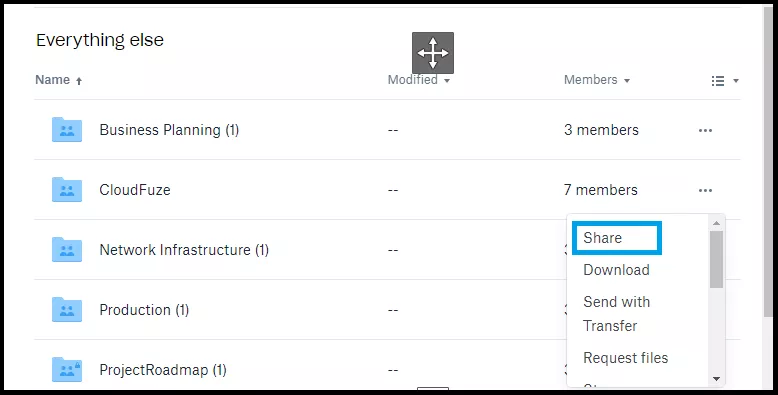Open the more options ellipsis for CloudFuze

(705, 191)
